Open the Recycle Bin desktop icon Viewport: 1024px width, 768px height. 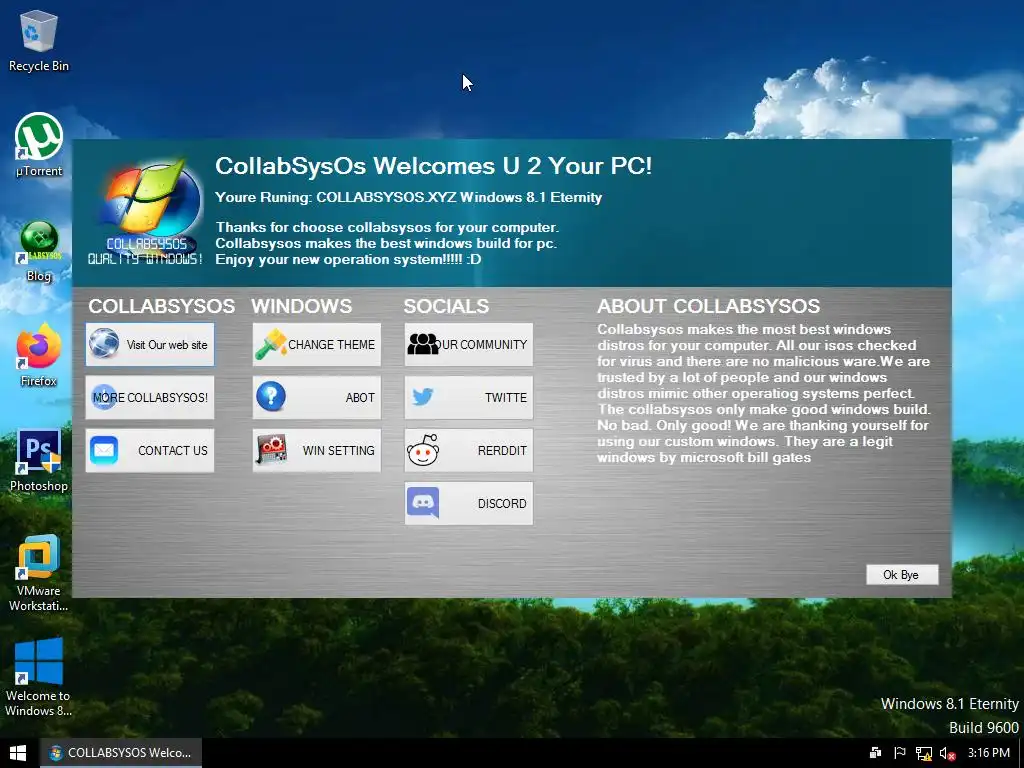[x=39, y=40]
